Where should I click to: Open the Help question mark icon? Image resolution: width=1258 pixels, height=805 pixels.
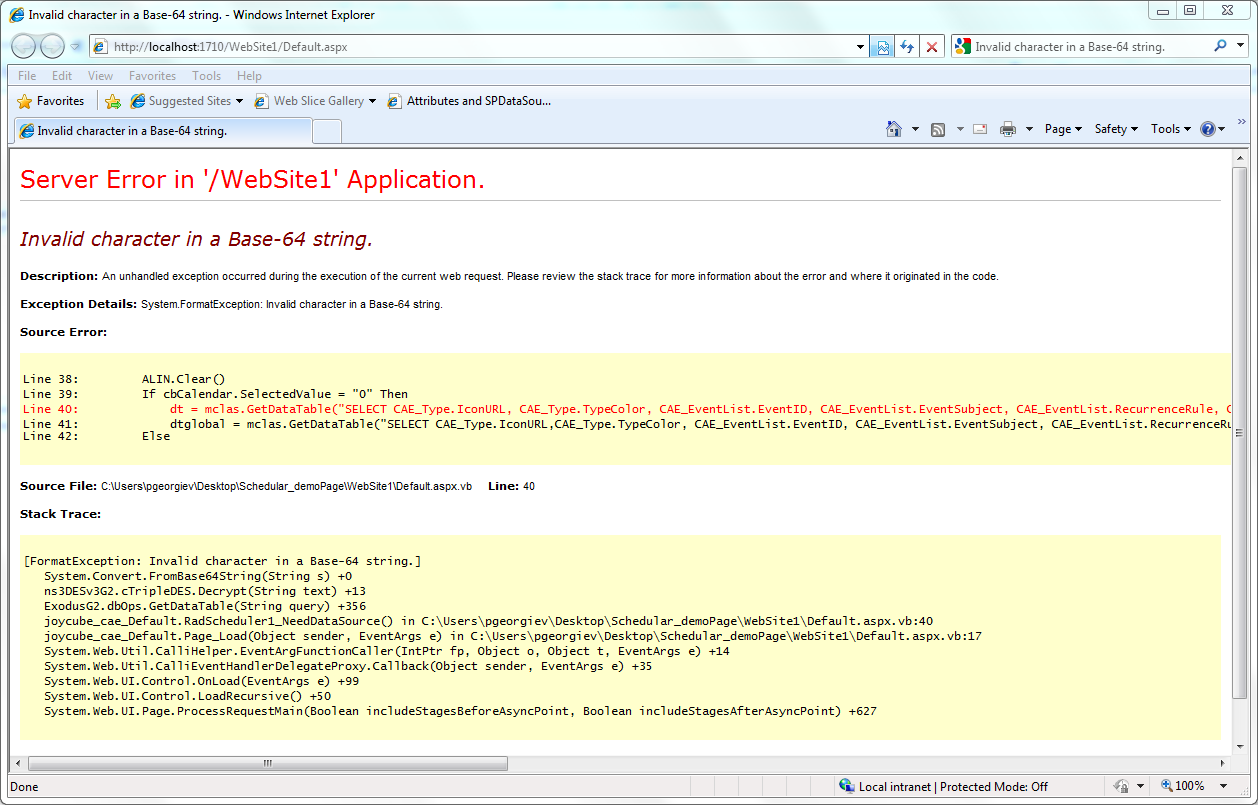coord(1208,129)
